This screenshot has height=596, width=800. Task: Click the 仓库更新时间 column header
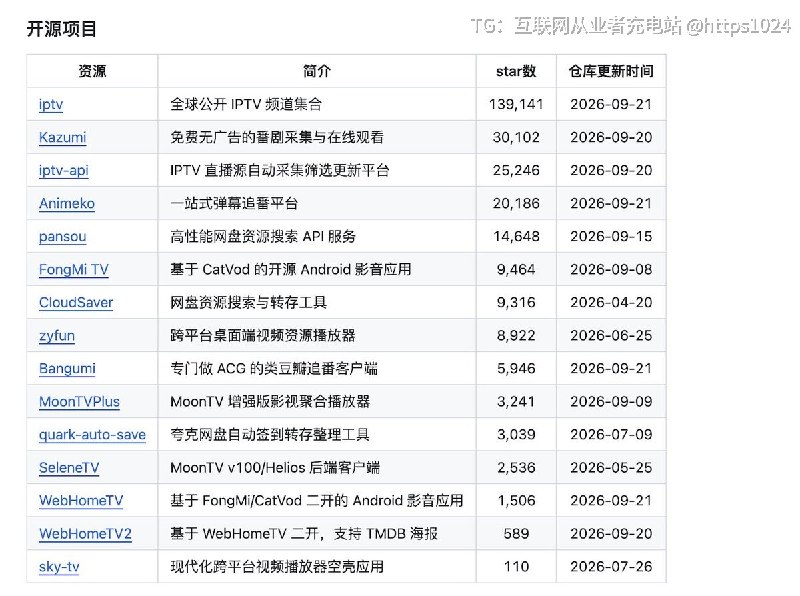611,71
